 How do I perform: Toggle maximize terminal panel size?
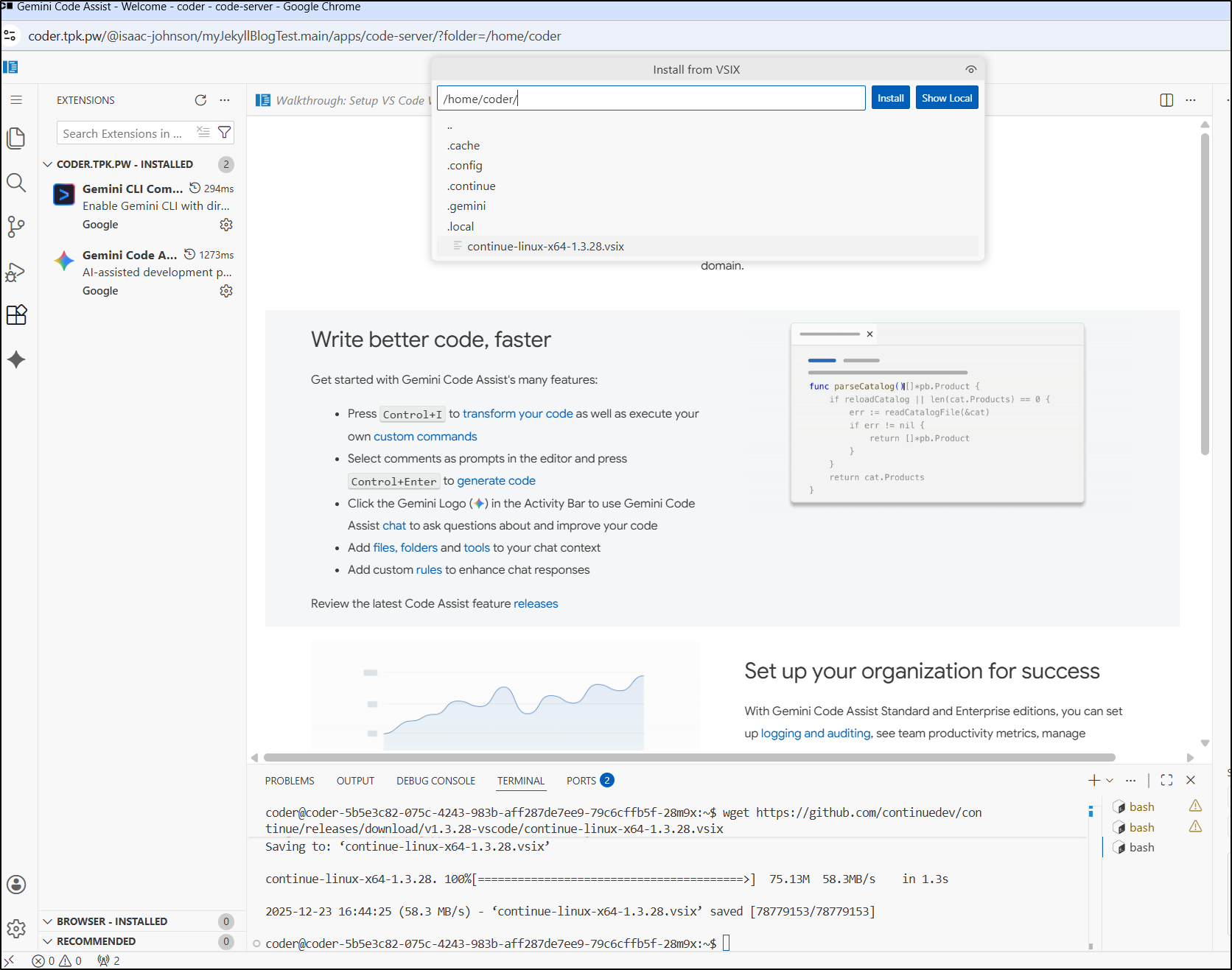coord(1166,780)
